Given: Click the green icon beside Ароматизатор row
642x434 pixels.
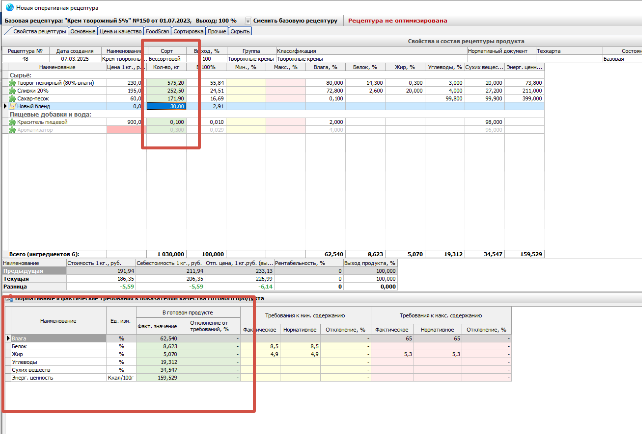Looking at the screenshot, I should click(x=14, y=128).
